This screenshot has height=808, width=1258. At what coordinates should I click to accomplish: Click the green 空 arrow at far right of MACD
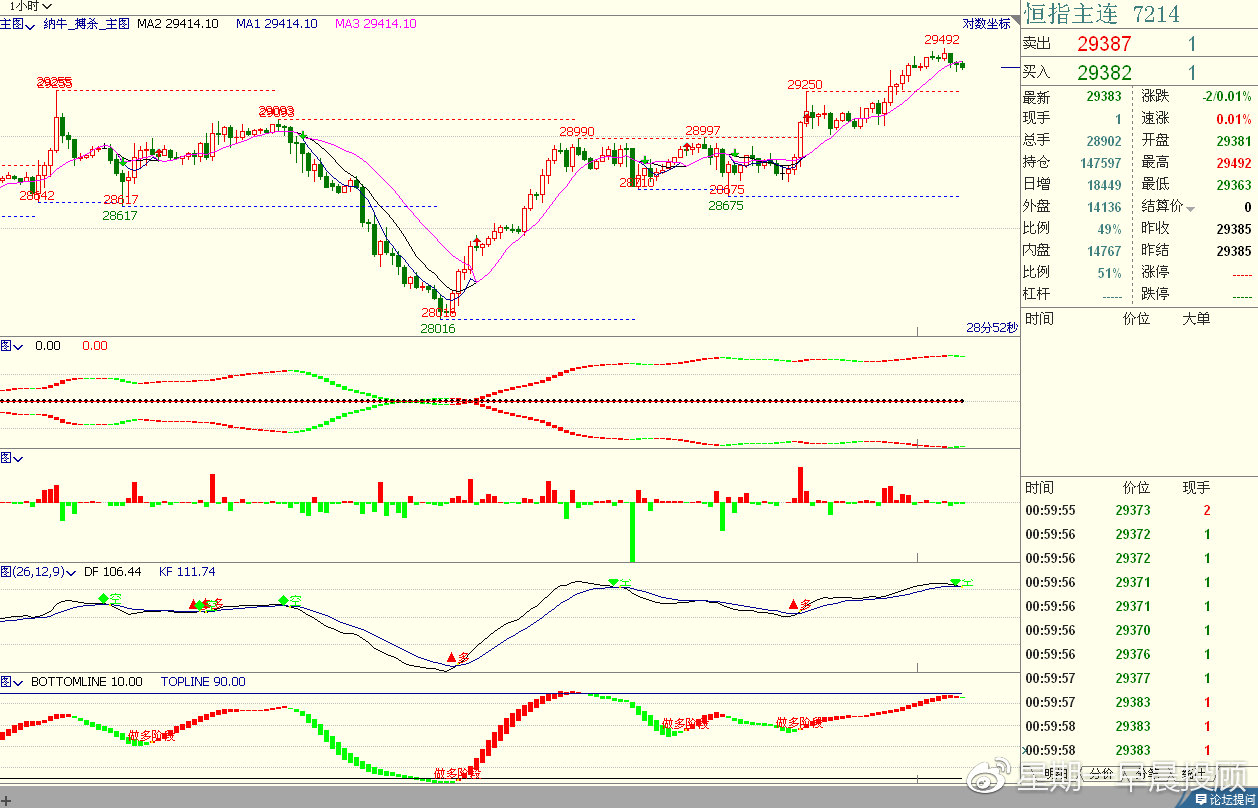tap(955, 582)
